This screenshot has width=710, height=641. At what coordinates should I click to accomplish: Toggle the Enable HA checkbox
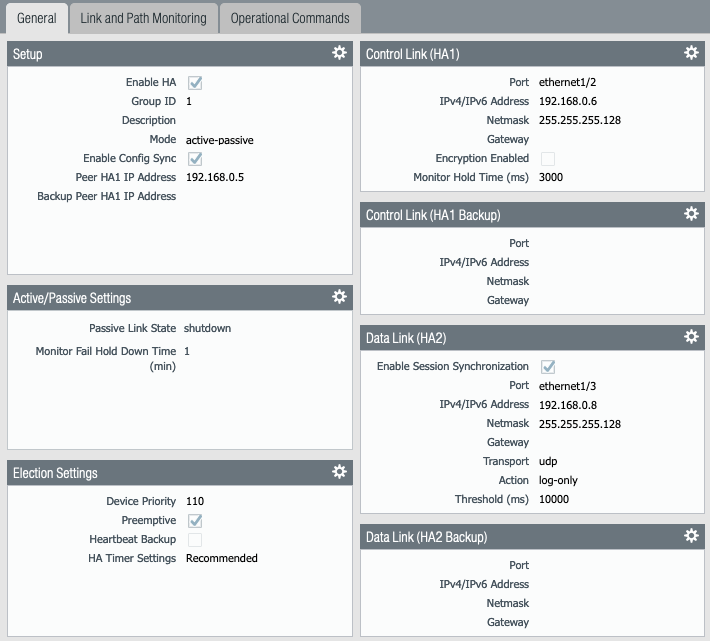point(195,83)
